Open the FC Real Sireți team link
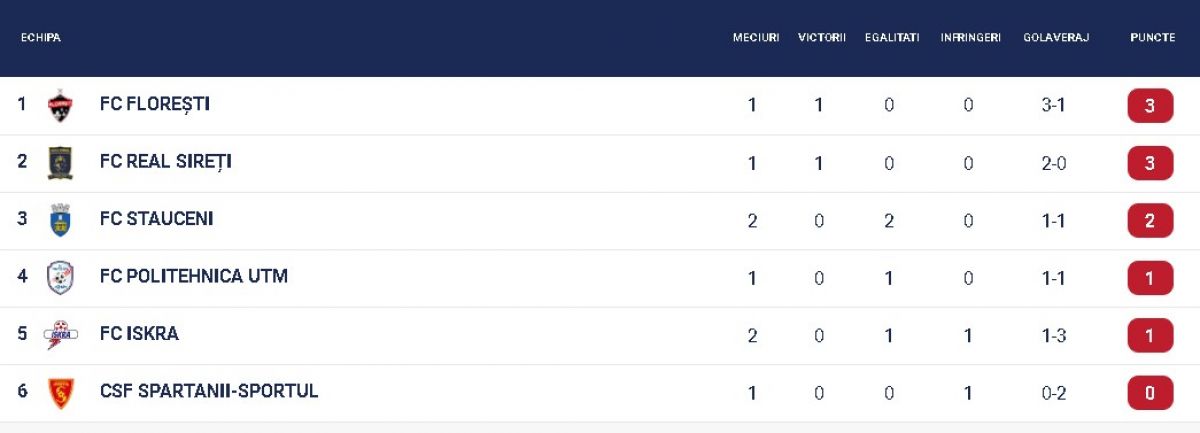 coord(166,161)
